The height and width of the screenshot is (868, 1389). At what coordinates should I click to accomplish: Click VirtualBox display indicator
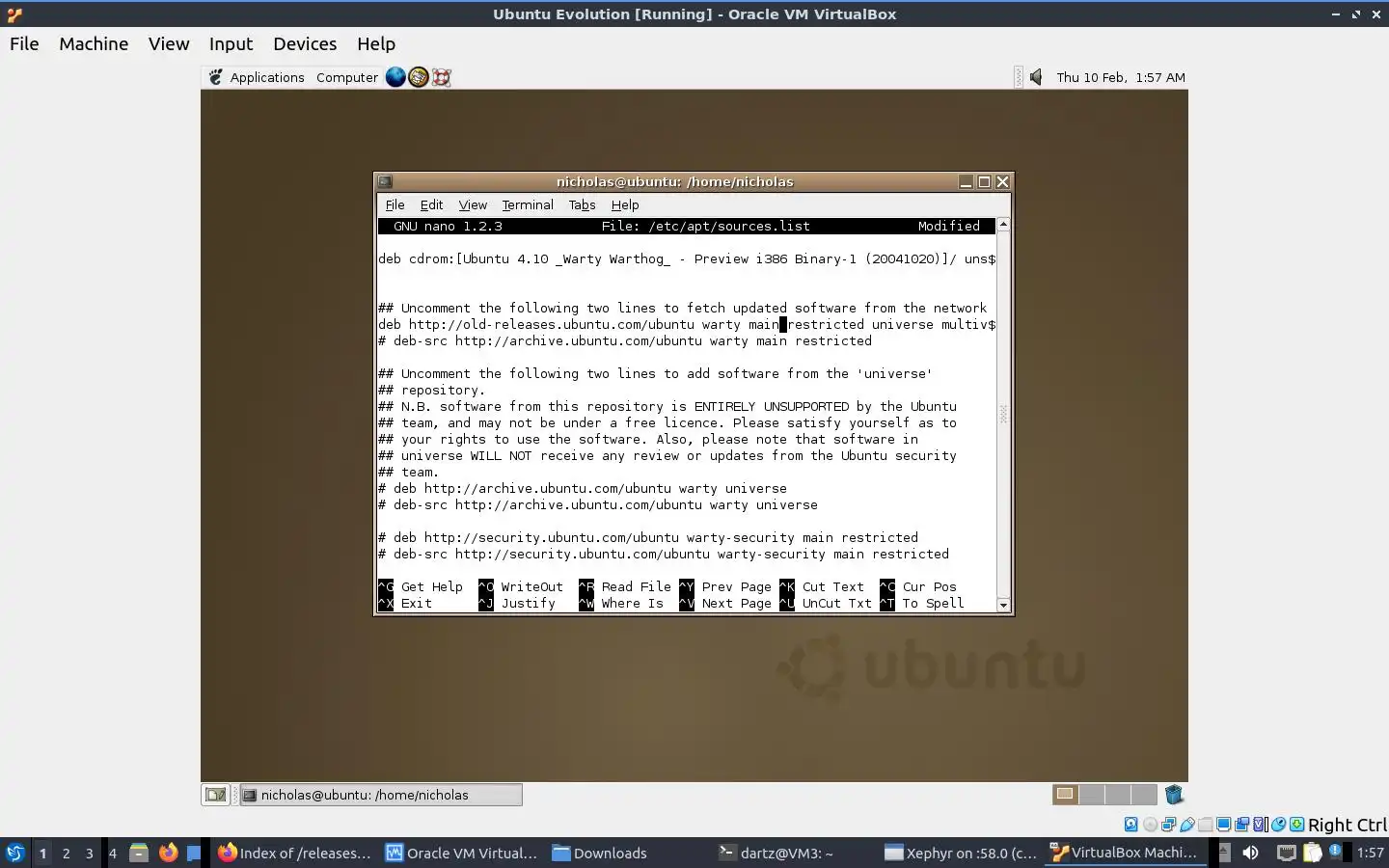pyautogui.click(x=1223, y=825)
